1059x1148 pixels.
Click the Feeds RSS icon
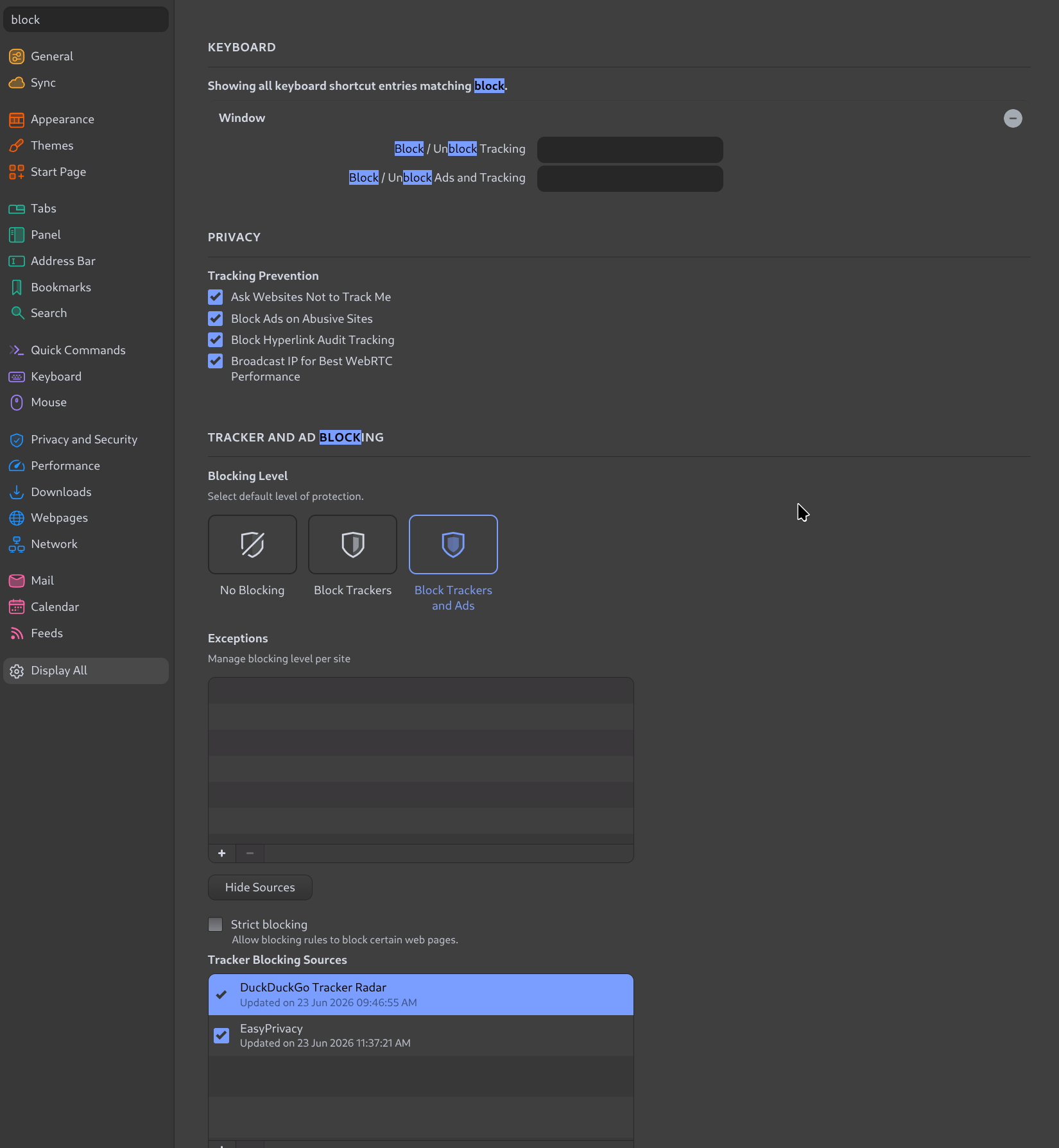[x=17, y=633]
